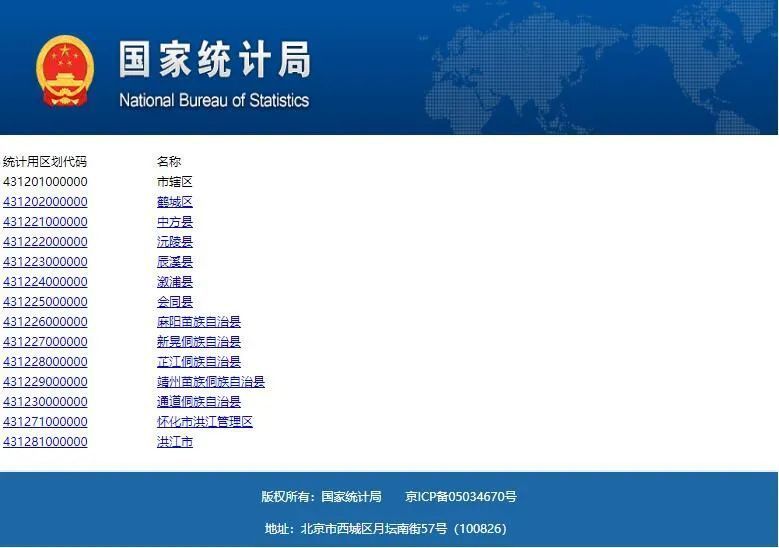This screenshot has height=548, width=779.
Task: Open code link 431223000000
Action: [x=45, y=261]
